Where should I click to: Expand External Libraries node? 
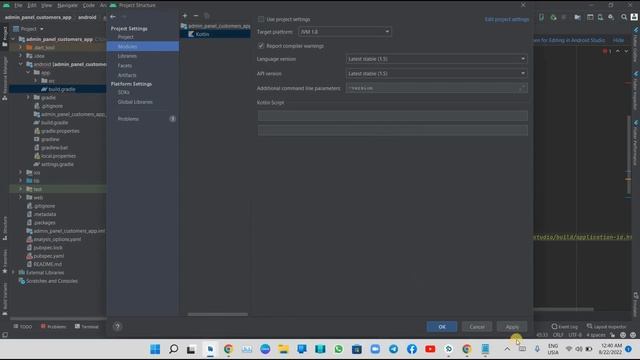click(13, 272)
